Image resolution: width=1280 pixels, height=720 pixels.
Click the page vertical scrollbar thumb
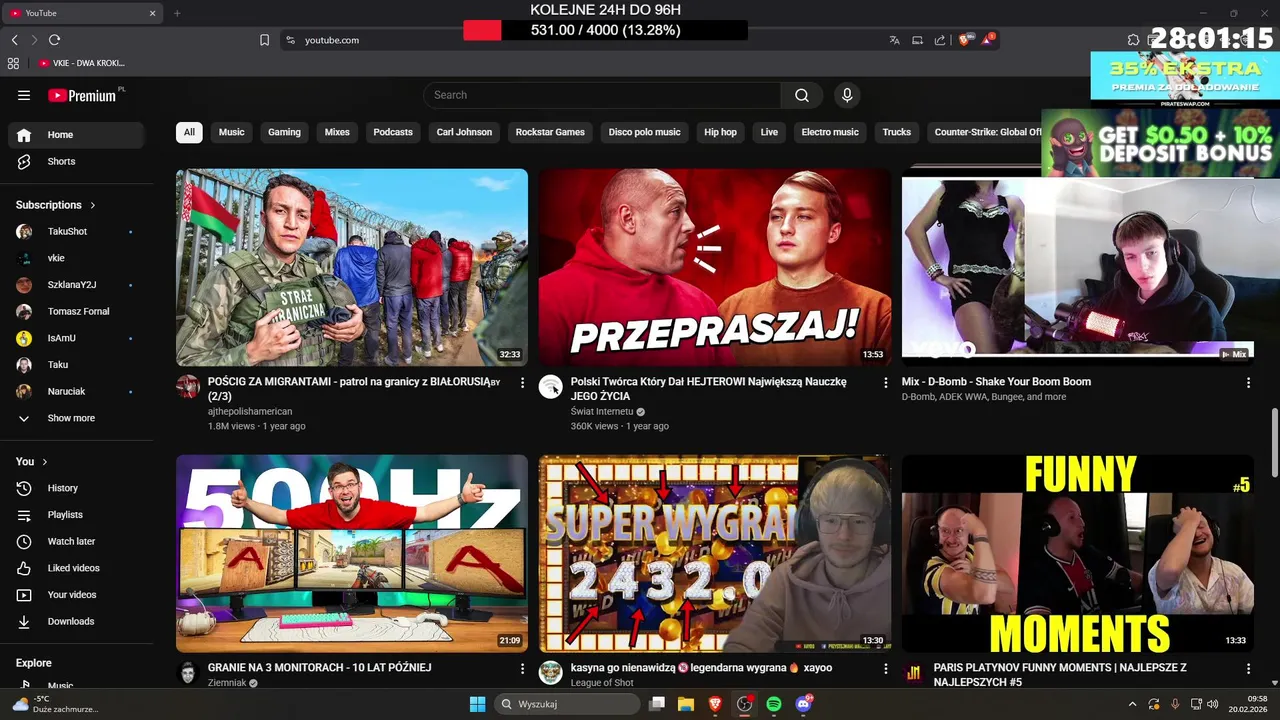(x=1274, y=443)
